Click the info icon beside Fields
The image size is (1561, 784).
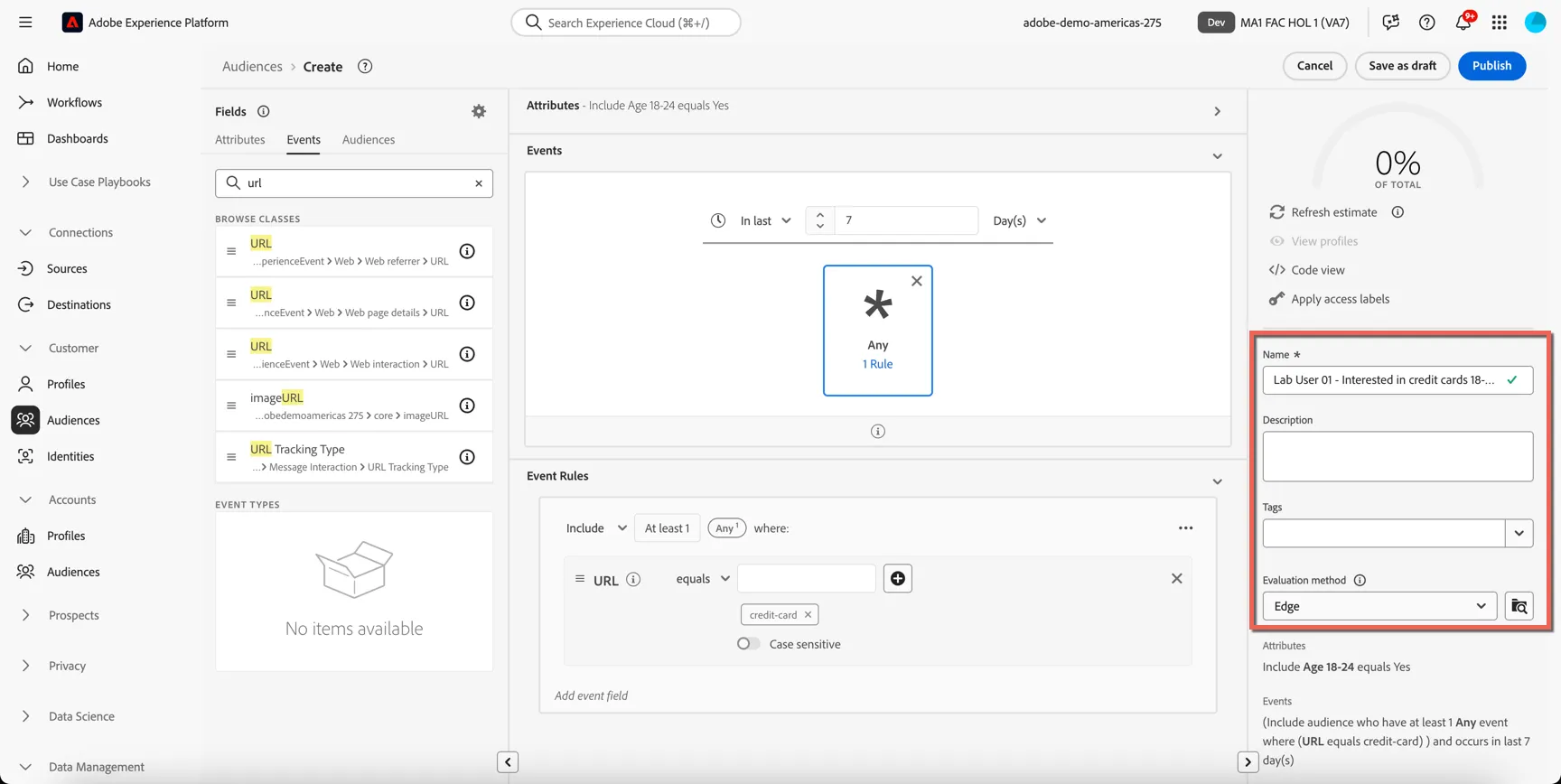tap(264, 111)
